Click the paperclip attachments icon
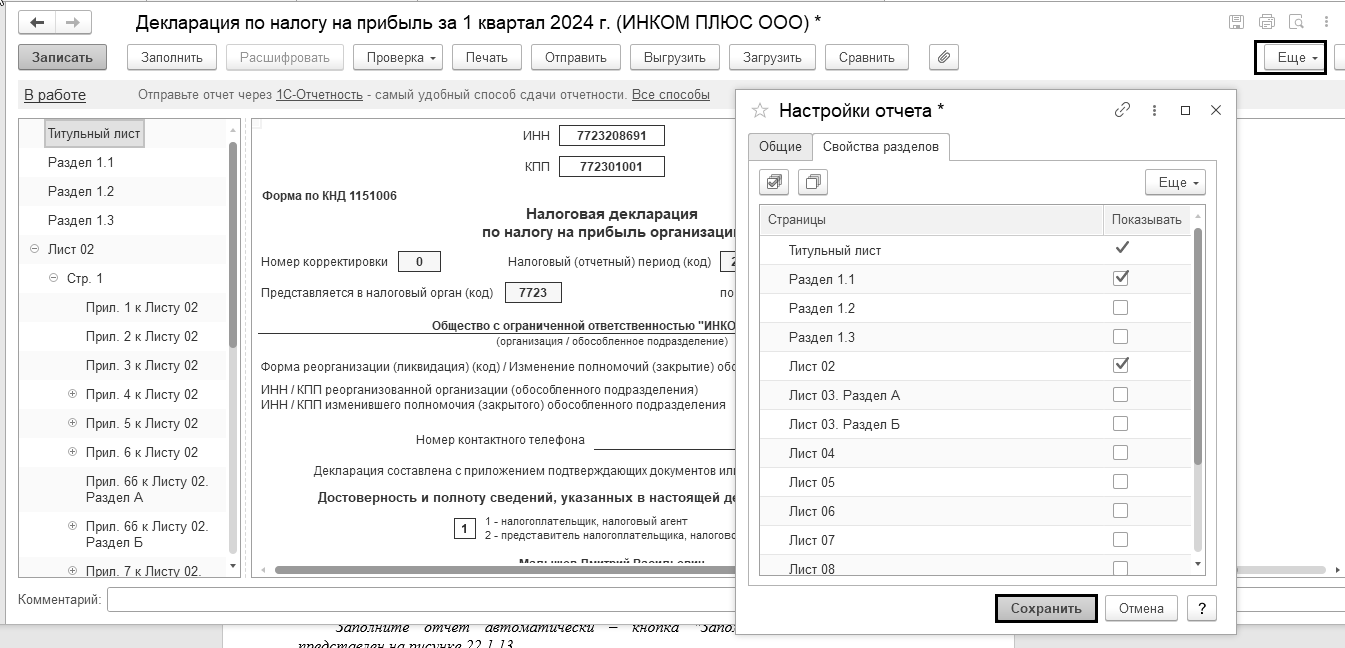This screenshot has width=1345, height=648. tap(944, 57)
